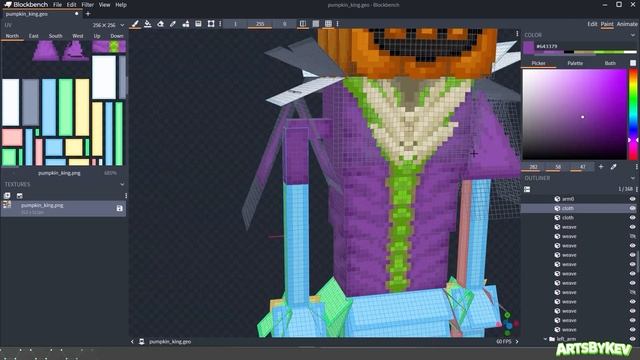Open the Help menu
Image resolution: width=640 pixels, height=360 pixels.
[121, 4]
